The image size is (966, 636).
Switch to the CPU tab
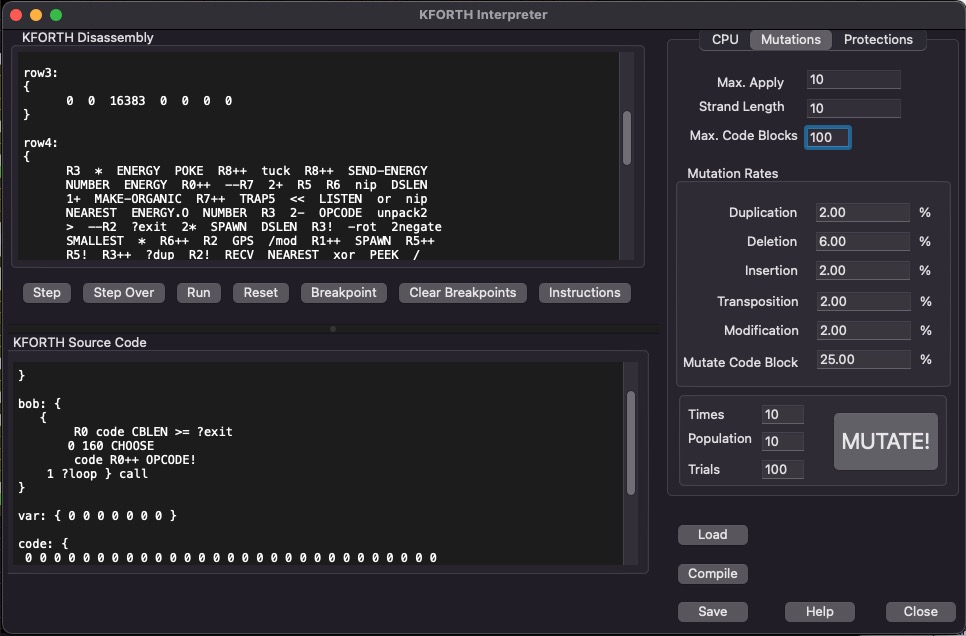pyautogui.click(x=725, y=39)
